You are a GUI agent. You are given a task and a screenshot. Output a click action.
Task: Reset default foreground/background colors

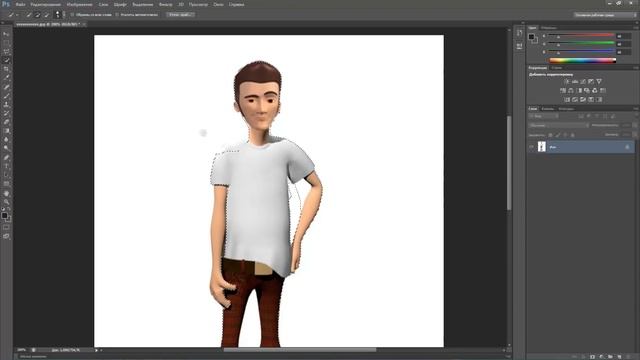(x=3, y=209)
